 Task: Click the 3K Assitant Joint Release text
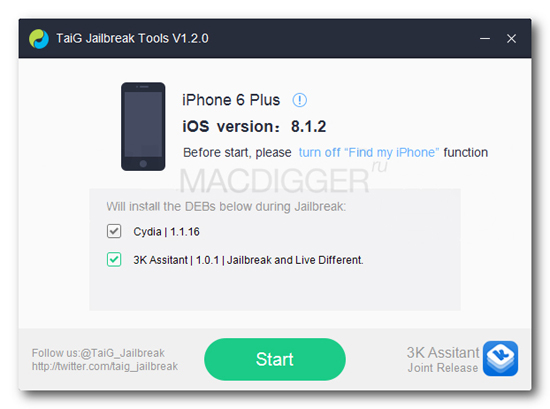[443, 360]
